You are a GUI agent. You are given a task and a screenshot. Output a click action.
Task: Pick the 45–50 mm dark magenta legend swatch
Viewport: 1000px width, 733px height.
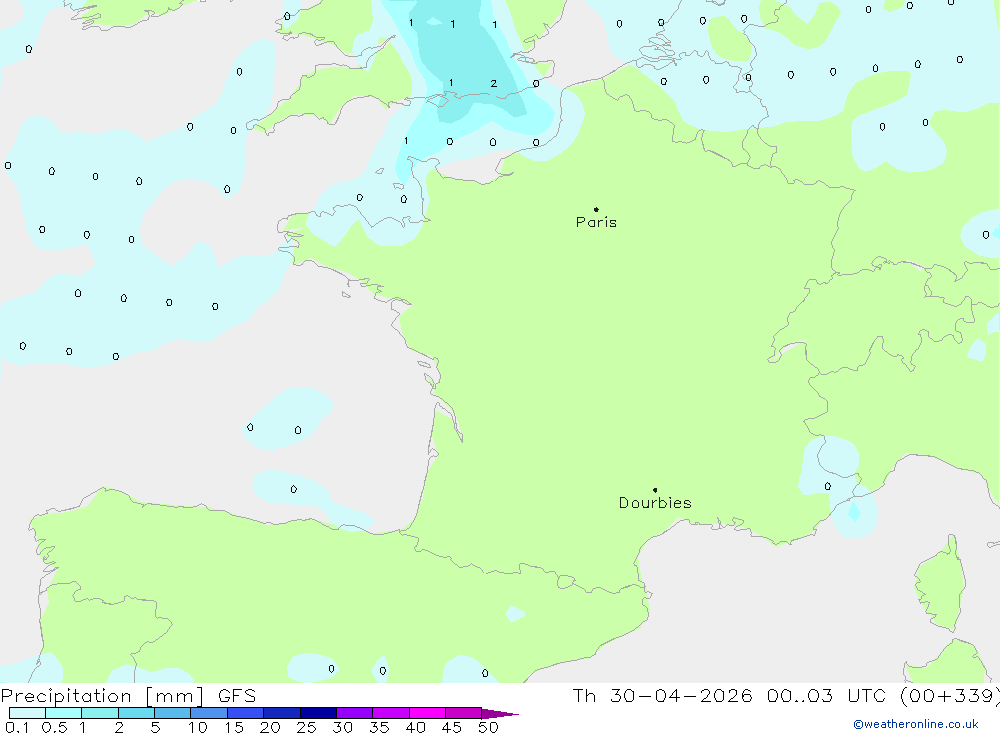click(x=464, y=713)
